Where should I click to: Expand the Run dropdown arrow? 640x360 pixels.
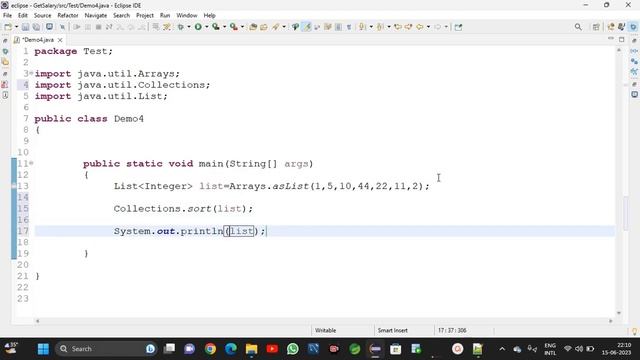coord(207,27)
